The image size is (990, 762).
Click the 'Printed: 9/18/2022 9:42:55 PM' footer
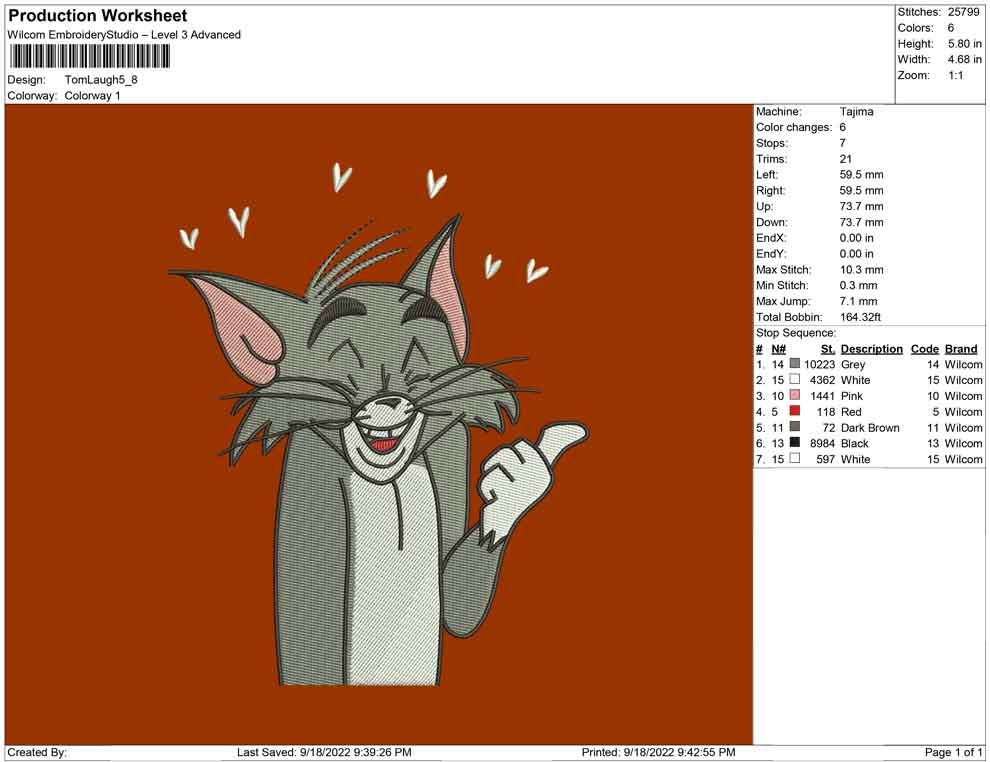(658, 752)
